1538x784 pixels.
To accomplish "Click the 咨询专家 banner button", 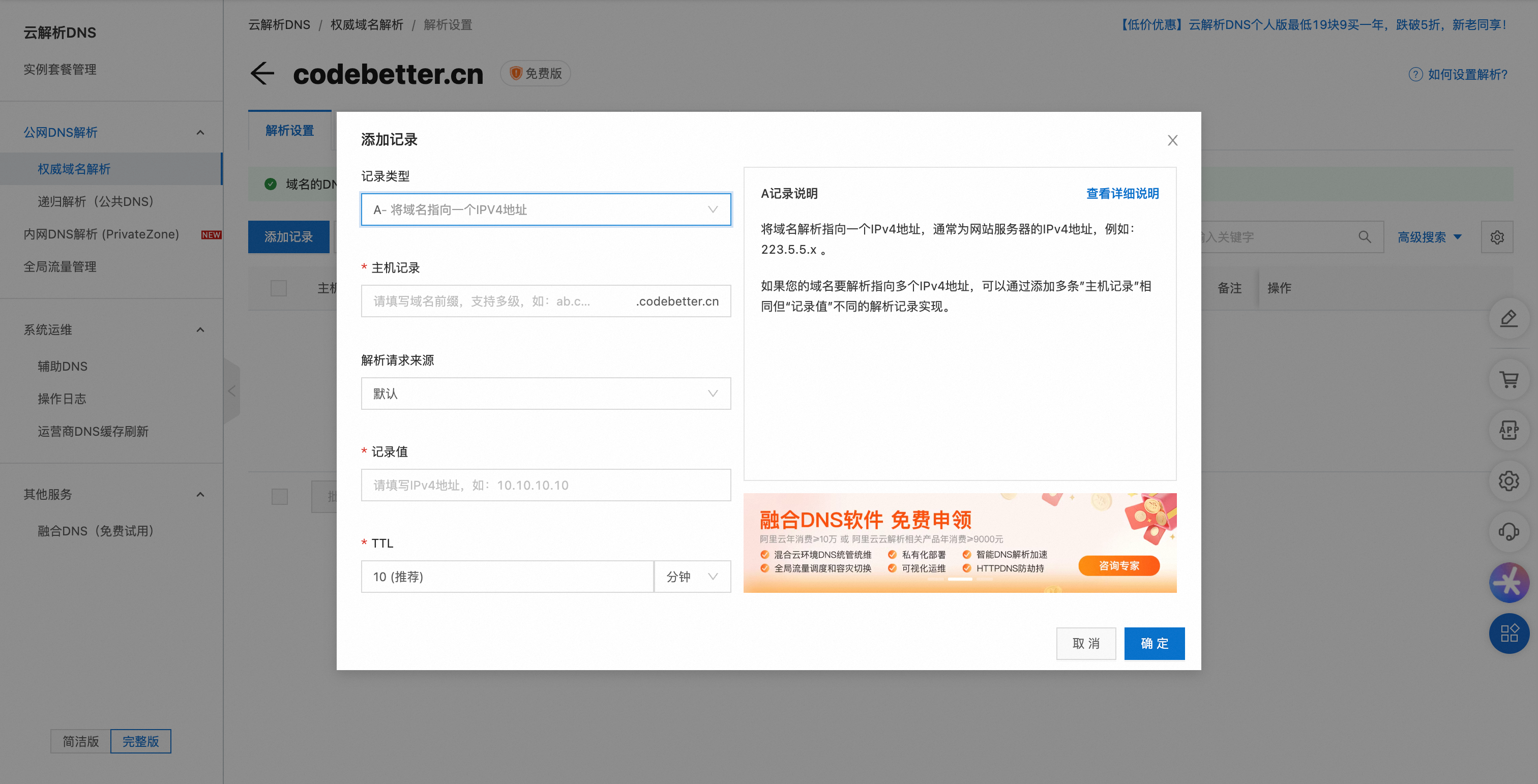I will coord(1118,565).
